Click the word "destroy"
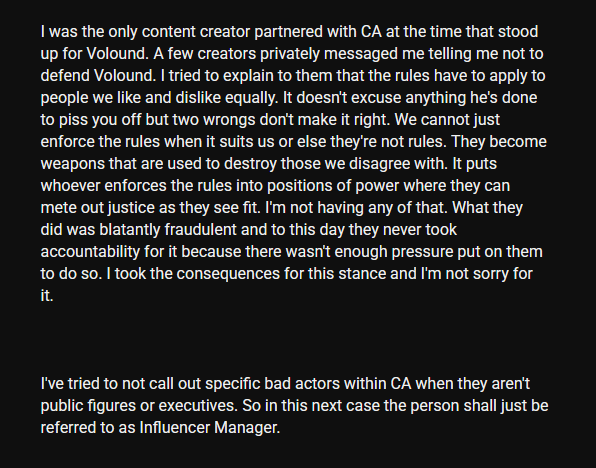Screen dimensions: 596x468 pos(250,164)
